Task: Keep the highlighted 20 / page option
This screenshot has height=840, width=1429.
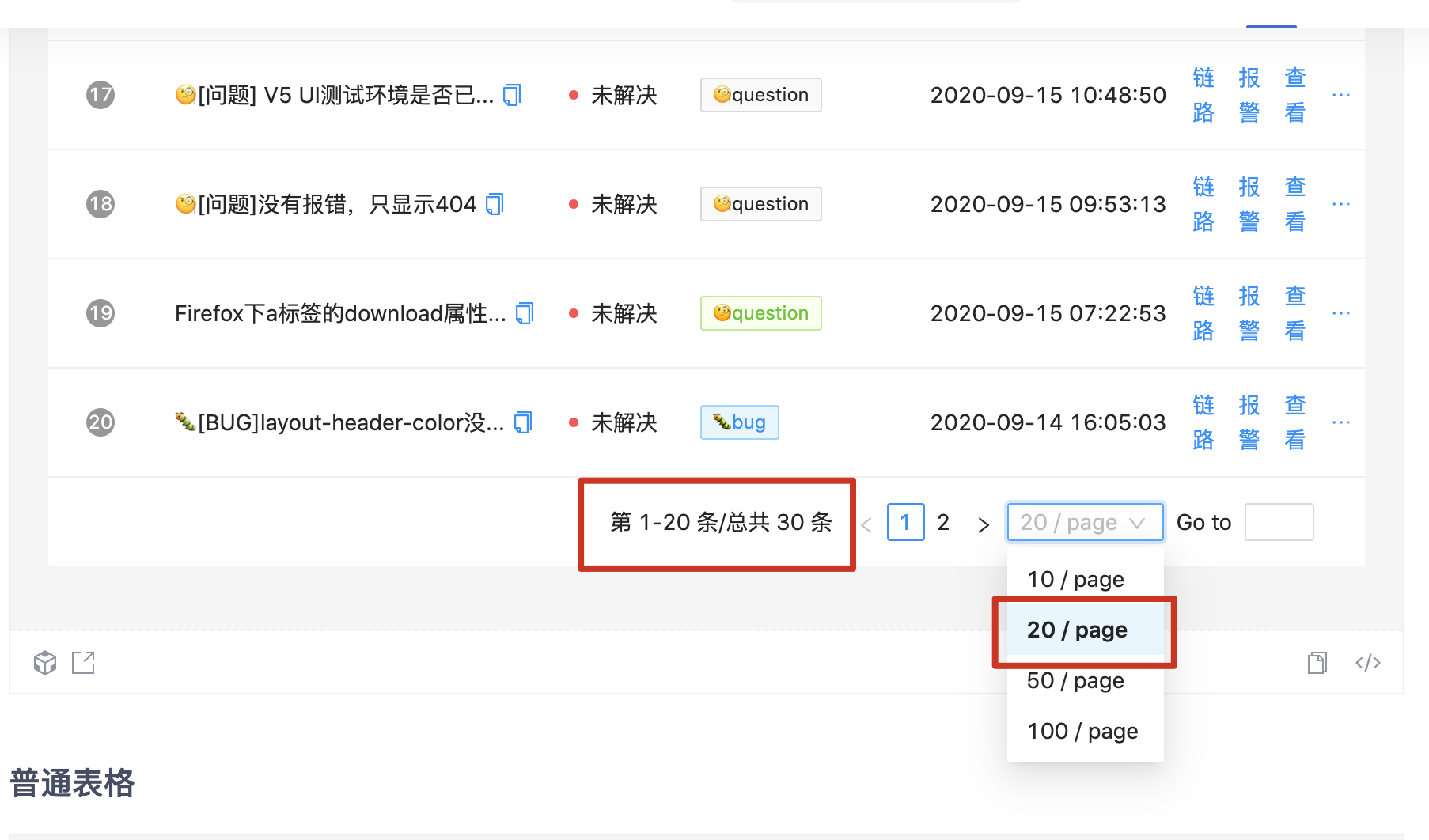Action: click(x=1077, y=630)
